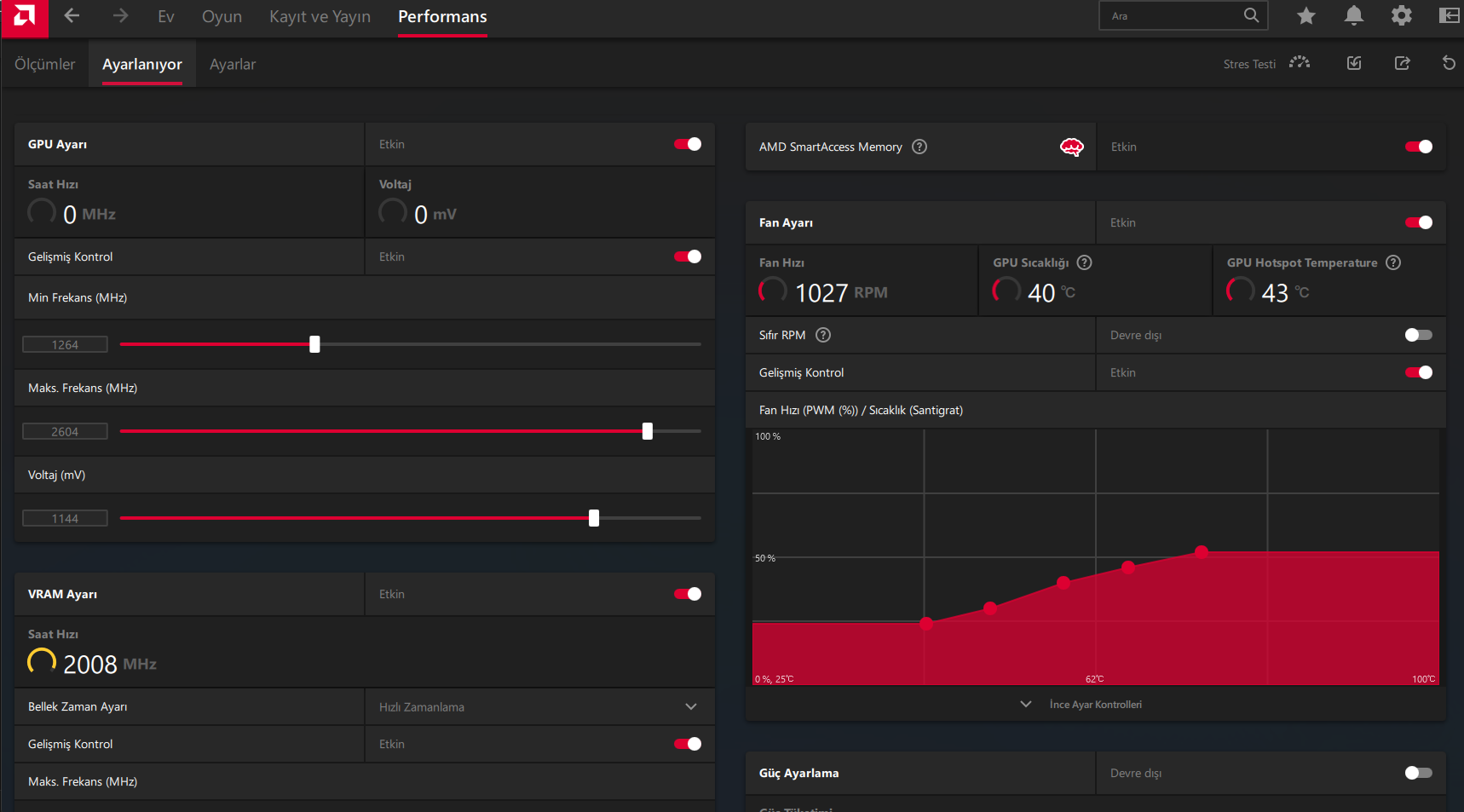Viewport: 1464px width, 812px height.
Task: Open the Bellek Zaman Ayarı dropdown
Action: click(x=539, y=706)
